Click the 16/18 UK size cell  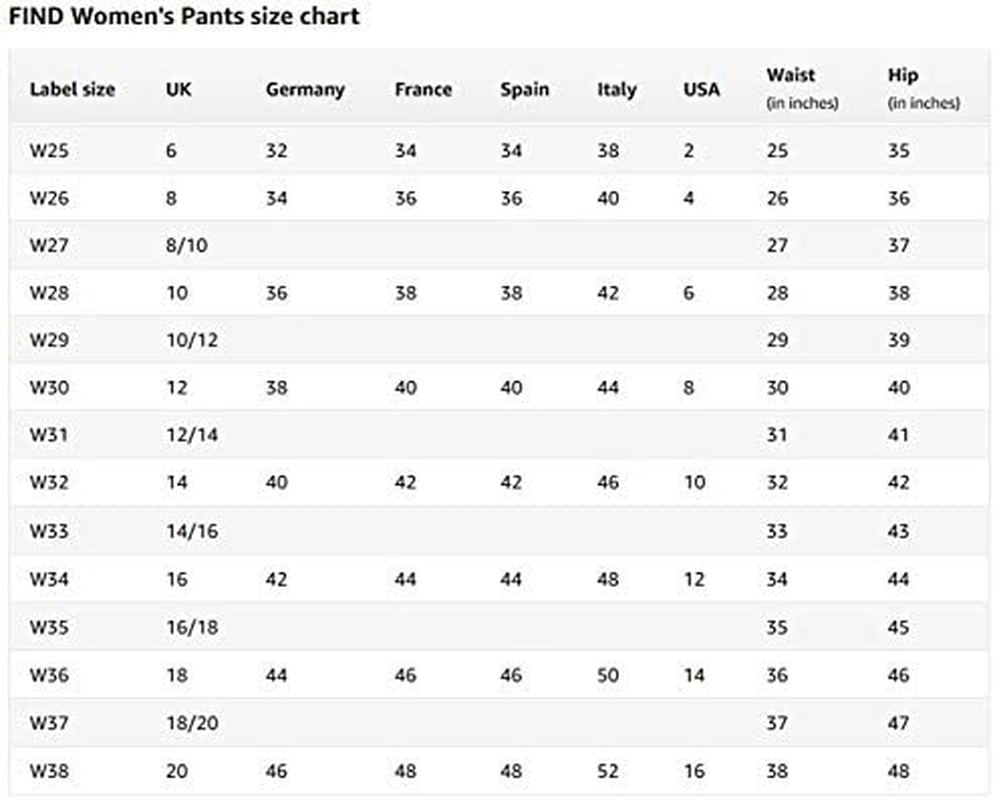[x=192, y=627]
